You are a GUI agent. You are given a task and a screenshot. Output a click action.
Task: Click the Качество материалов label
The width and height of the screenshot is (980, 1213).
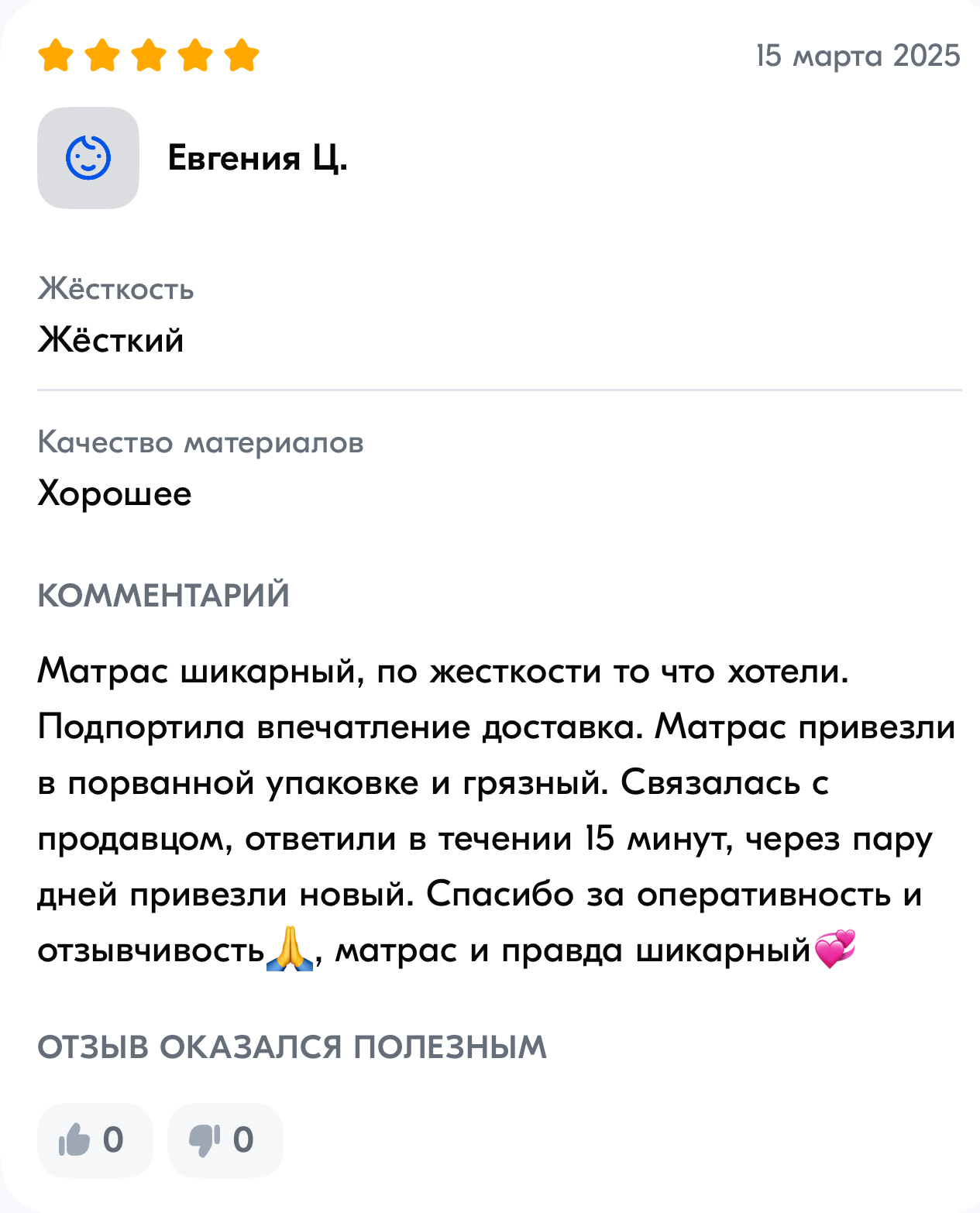tap(200, 442)
